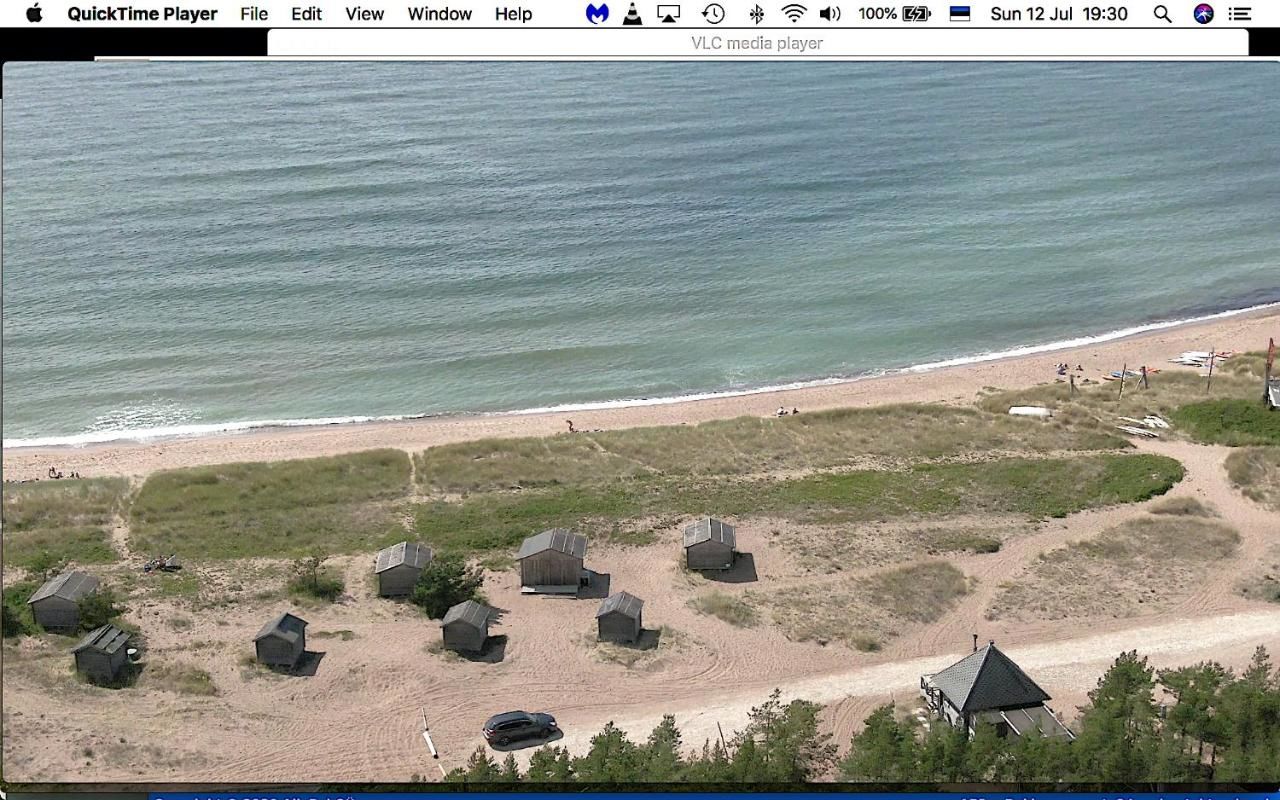Open the Bluetooth status menu
Image resolution: width=1280 pixels, height=800 pixels.
pyautogui.click(x=757, y=14)
